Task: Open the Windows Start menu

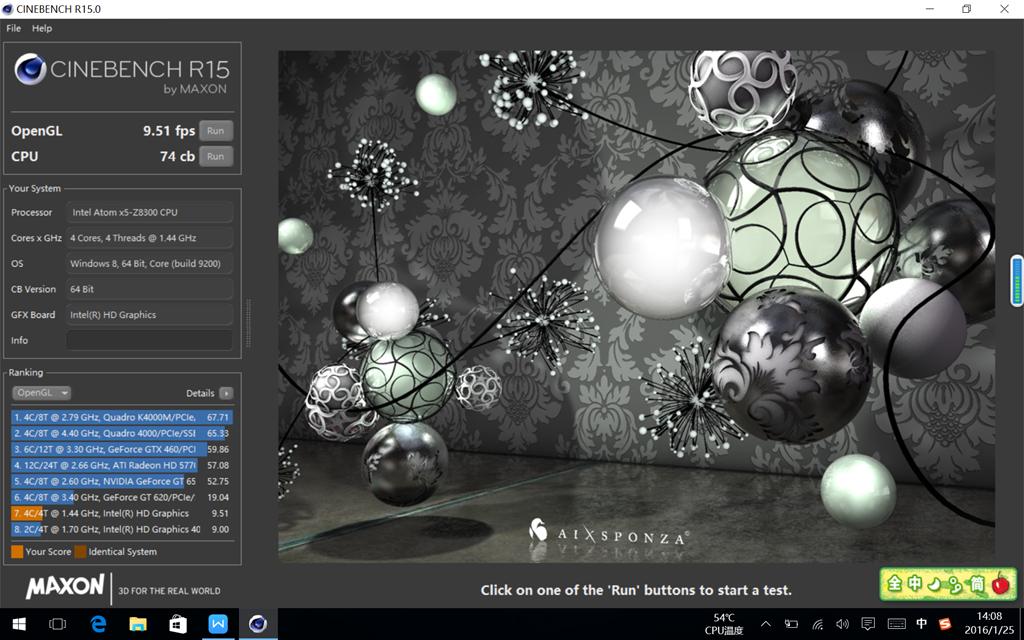Action: click(19, 624)
